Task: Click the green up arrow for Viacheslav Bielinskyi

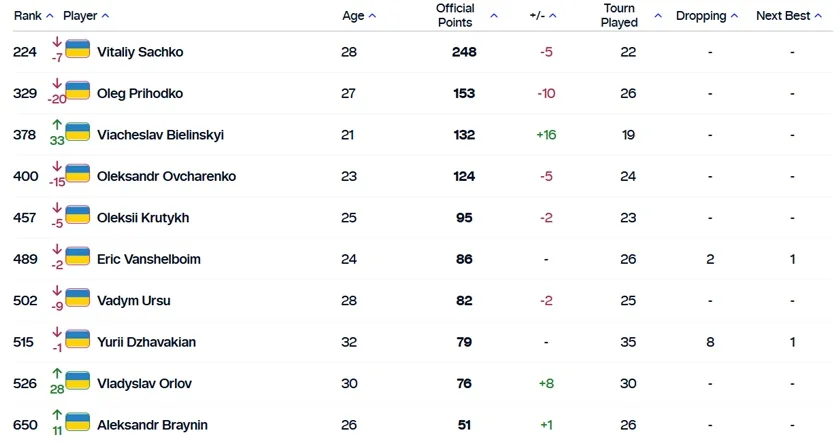Action: [x=57, y=125]
